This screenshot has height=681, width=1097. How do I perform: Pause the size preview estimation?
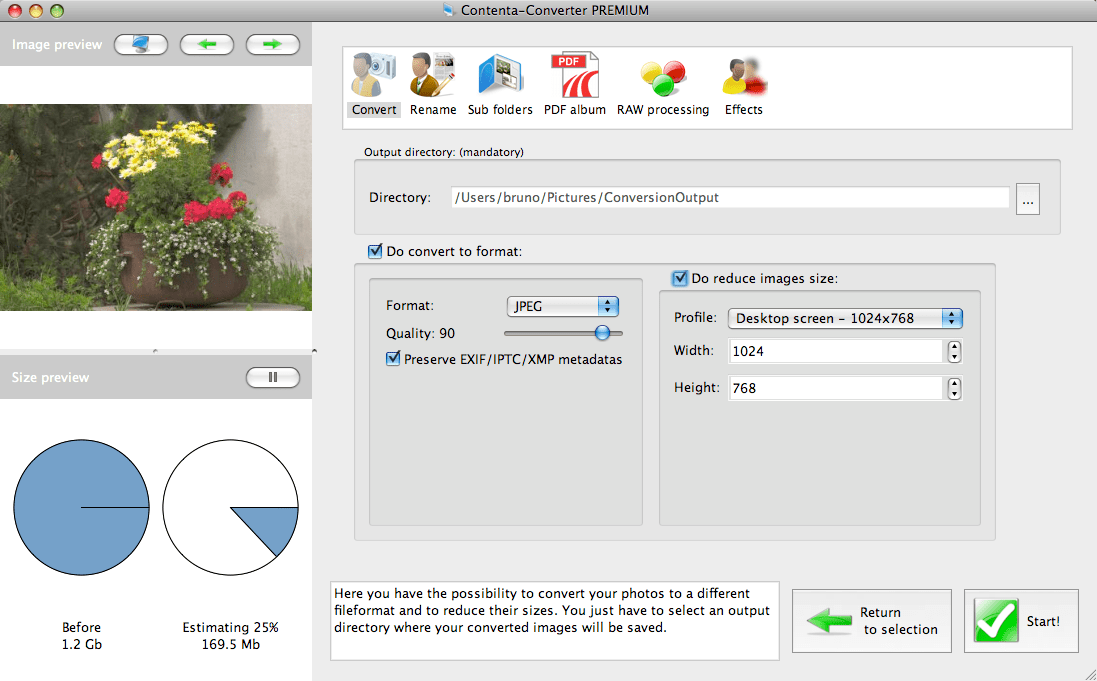tap(273, 377)
